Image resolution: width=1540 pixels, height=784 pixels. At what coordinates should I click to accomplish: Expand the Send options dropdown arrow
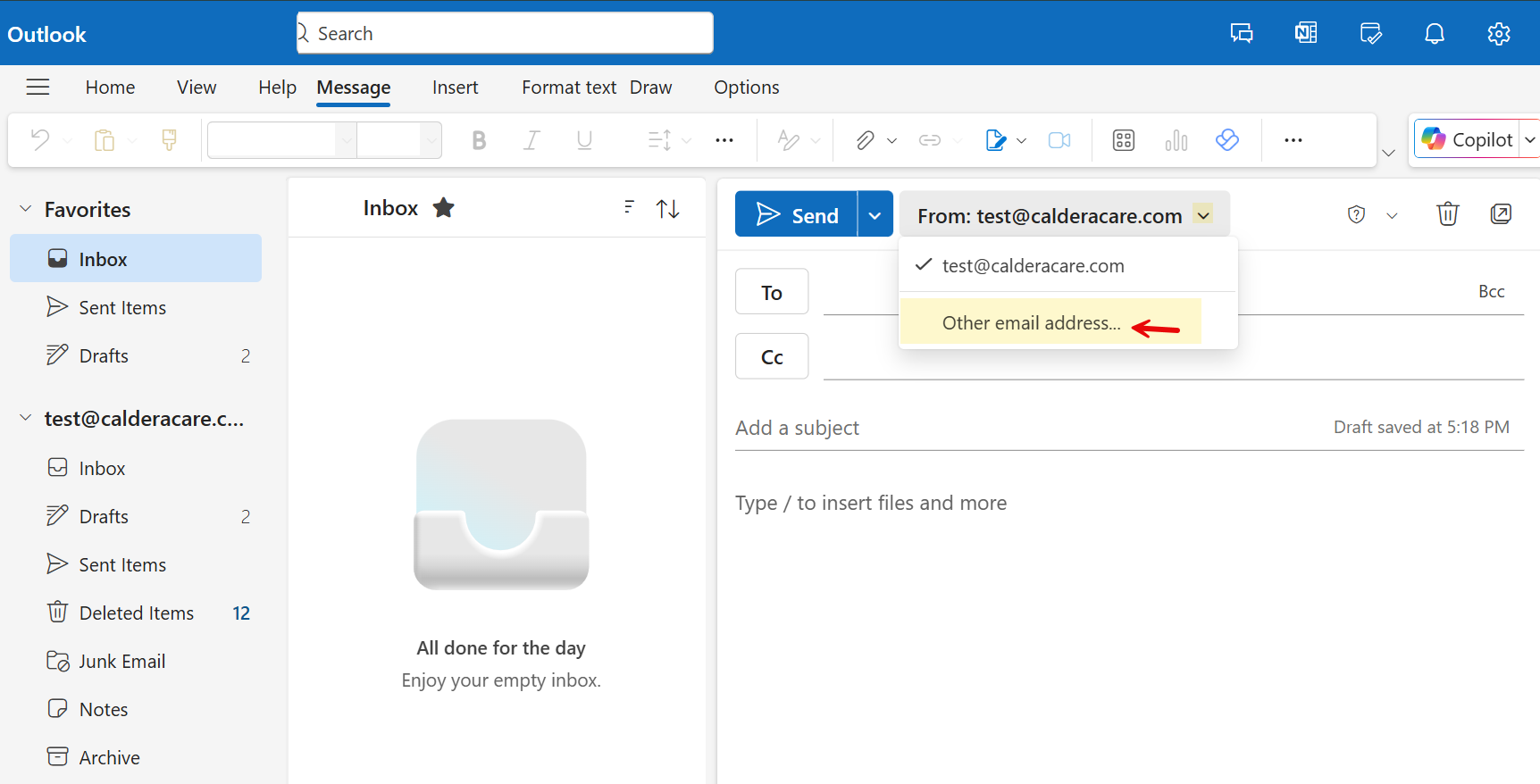click(x=875, y=214)
